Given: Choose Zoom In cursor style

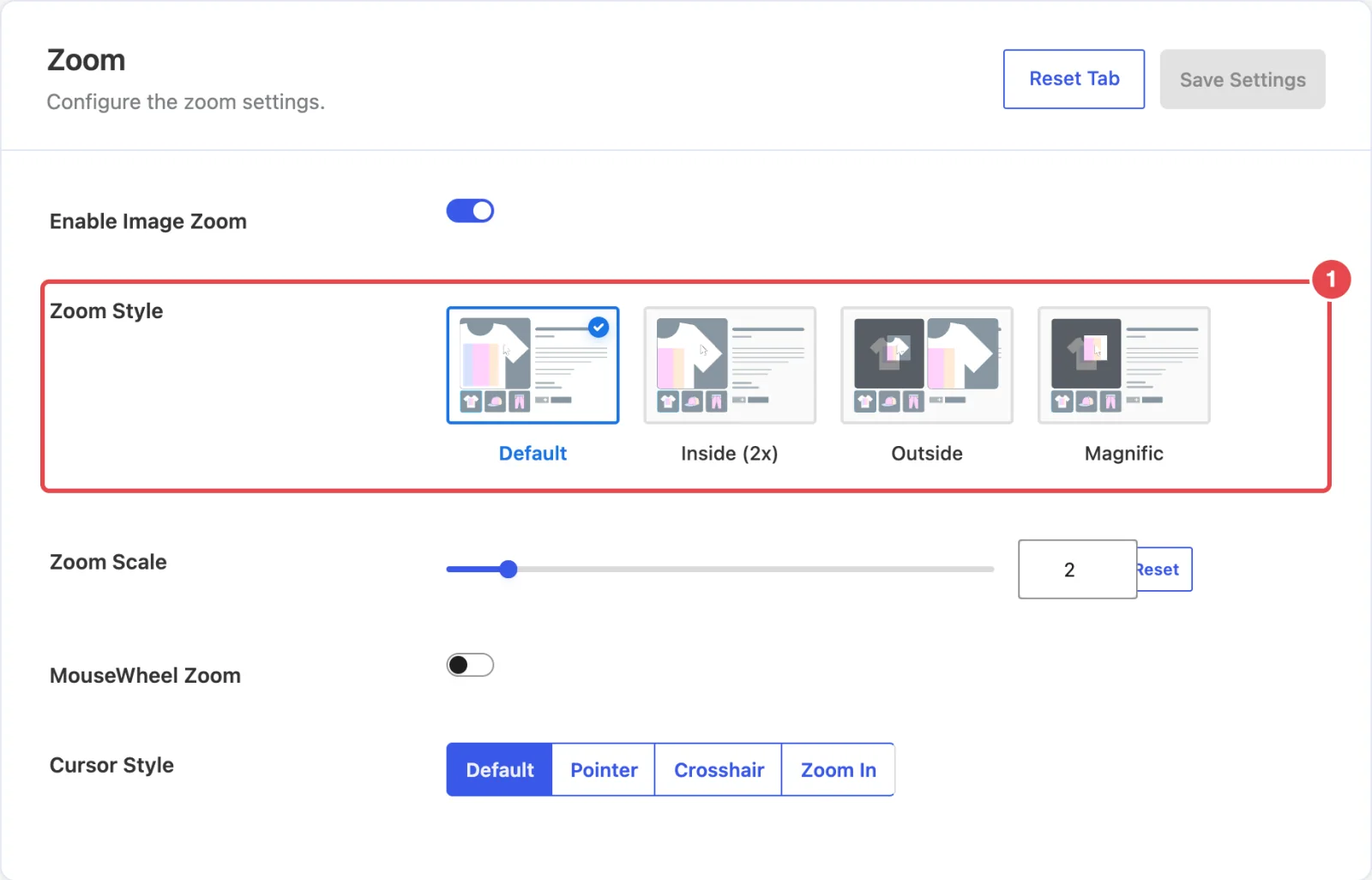Looking at the screenshot, I should (x=839, y=769).
